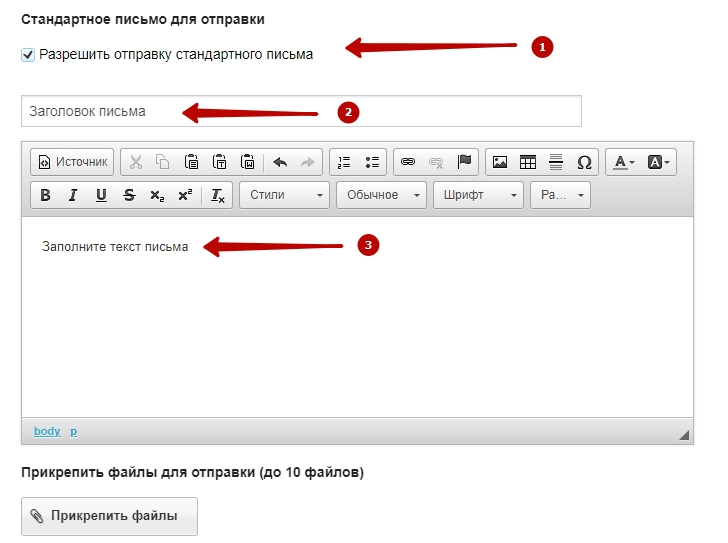This screenshot has width=728, height=543.
Task: Click the Insert link icon
Action: pyautogui.click(x=408, y=162)
